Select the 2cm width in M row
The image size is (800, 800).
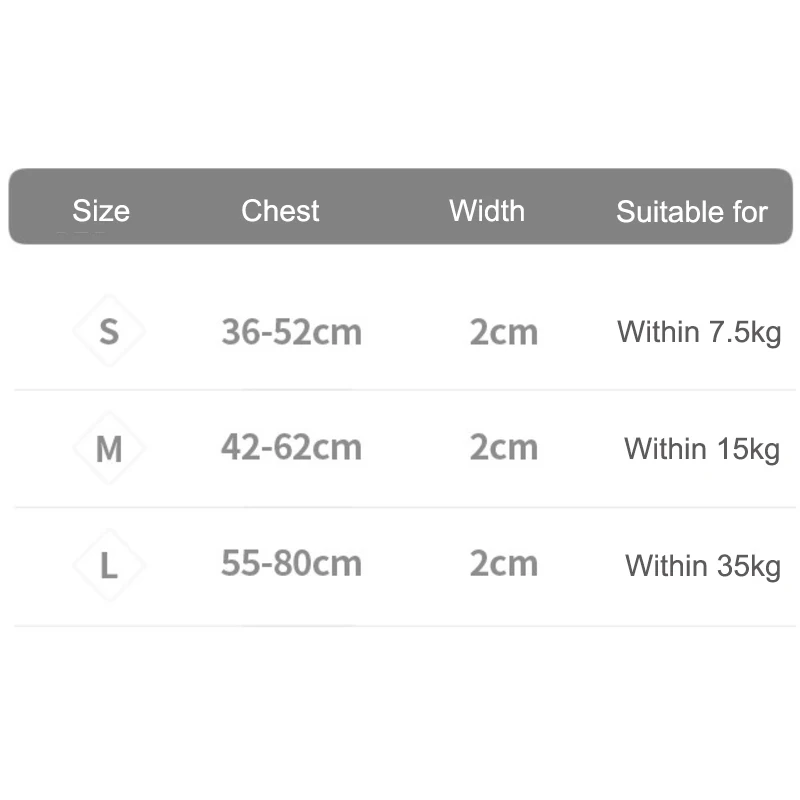[x=504, y=447]
